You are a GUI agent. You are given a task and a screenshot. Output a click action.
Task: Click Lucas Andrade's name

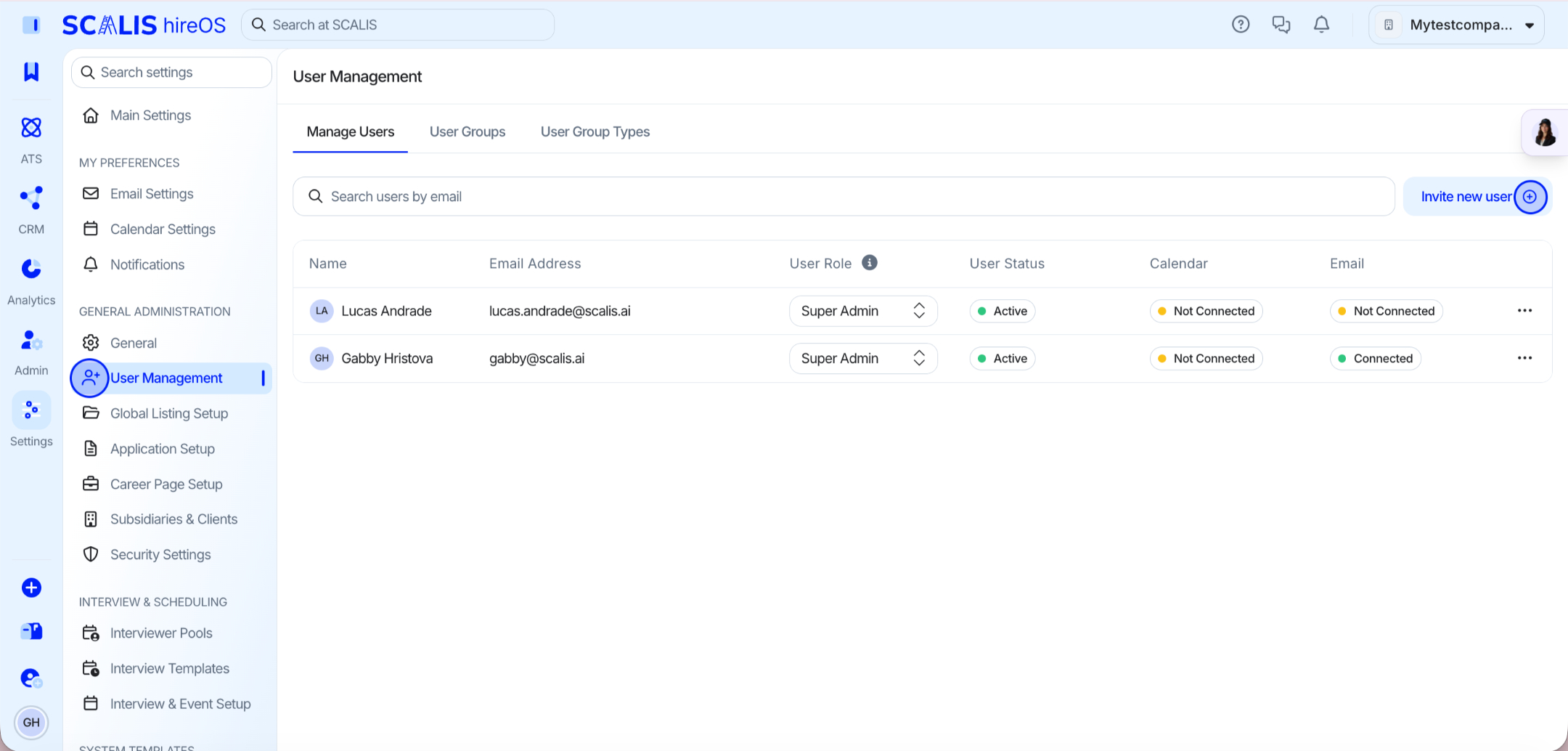(386, 311)
